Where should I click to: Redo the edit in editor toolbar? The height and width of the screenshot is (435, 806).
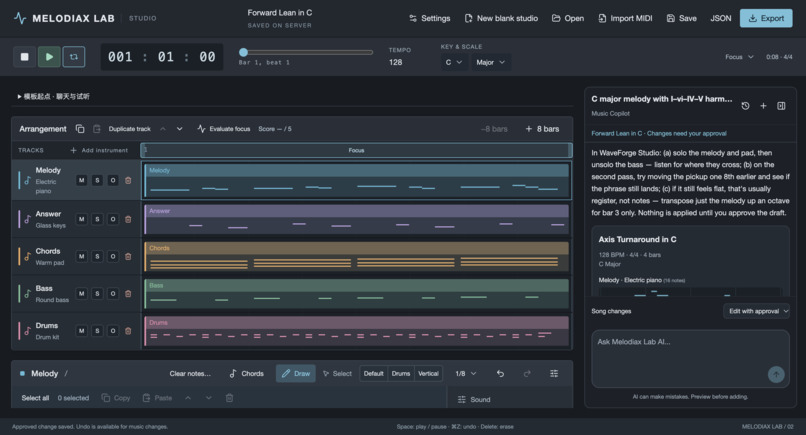pos(527,374)
